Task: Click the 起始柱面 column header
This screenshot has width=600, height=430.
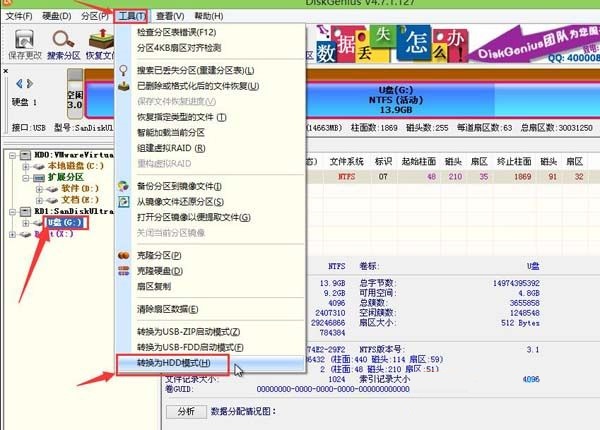Action: [419, 161]
